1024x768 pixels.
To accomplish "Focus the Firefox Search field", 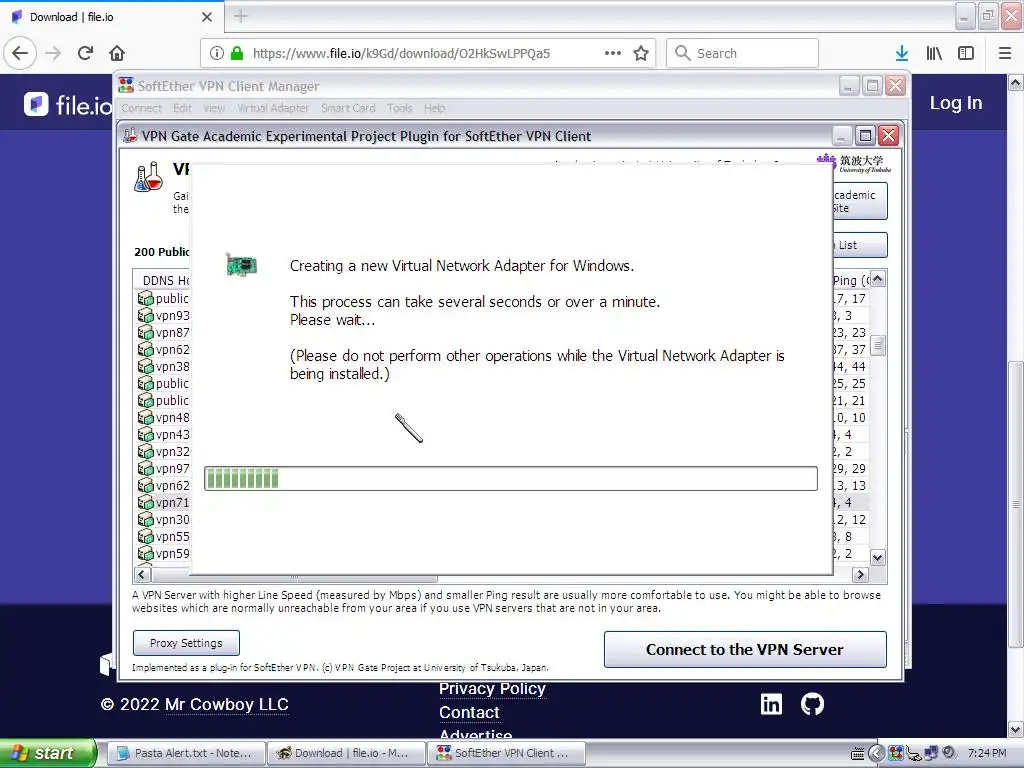I will [x=742, y=53].
